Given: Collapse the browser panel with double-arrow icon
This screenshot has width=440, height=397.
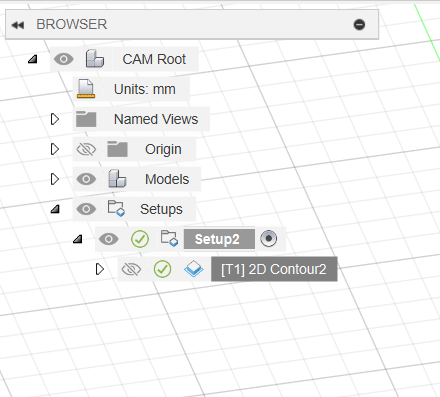Looking at the screenshot, I should [18, 25].
